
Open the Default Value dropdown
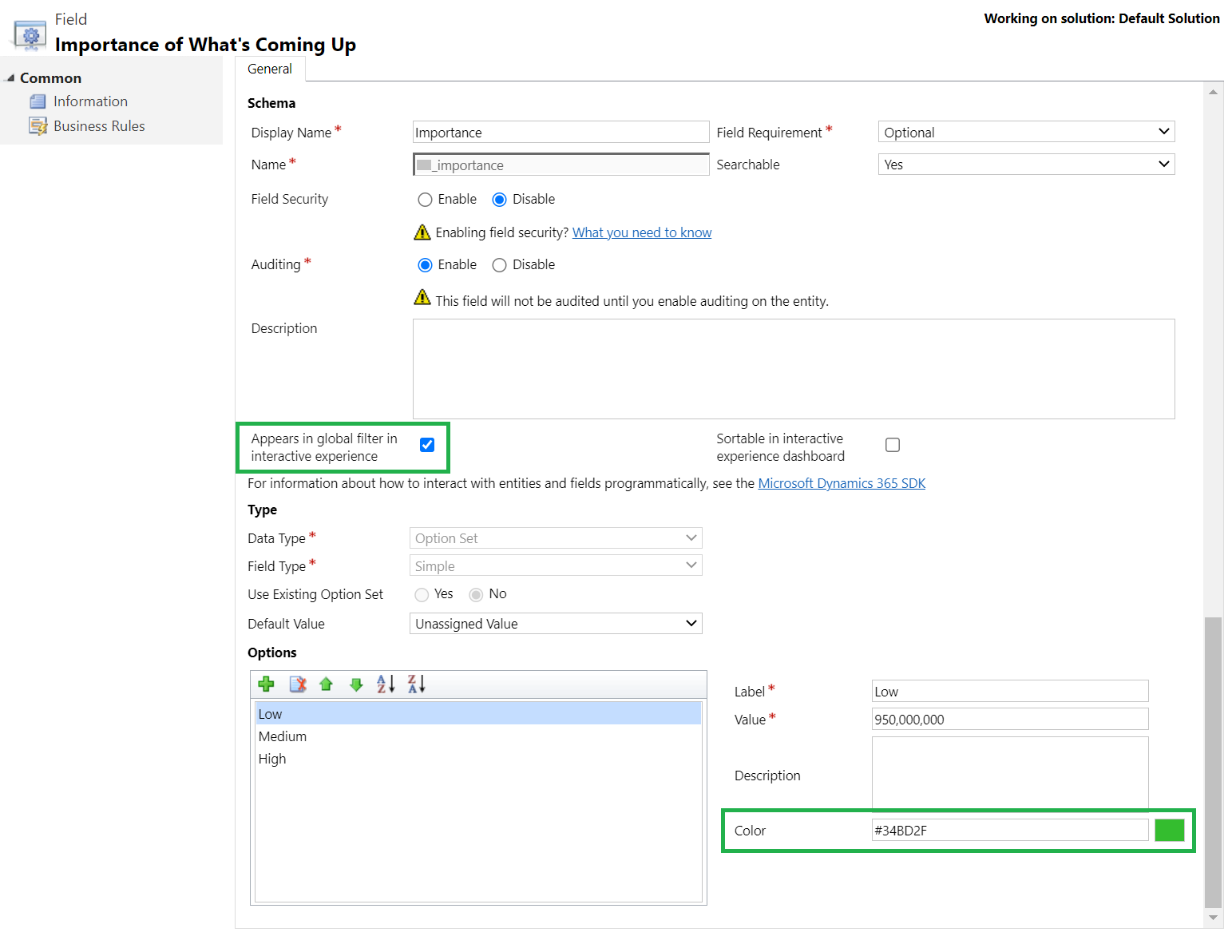tap(556, 624)
